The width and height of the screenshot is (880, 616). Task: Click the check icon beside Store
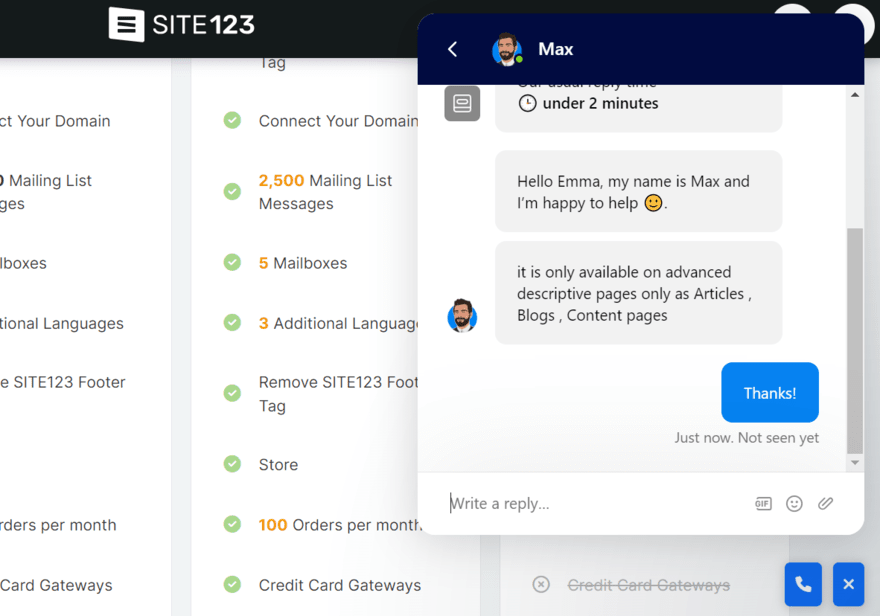pos(232,464)
